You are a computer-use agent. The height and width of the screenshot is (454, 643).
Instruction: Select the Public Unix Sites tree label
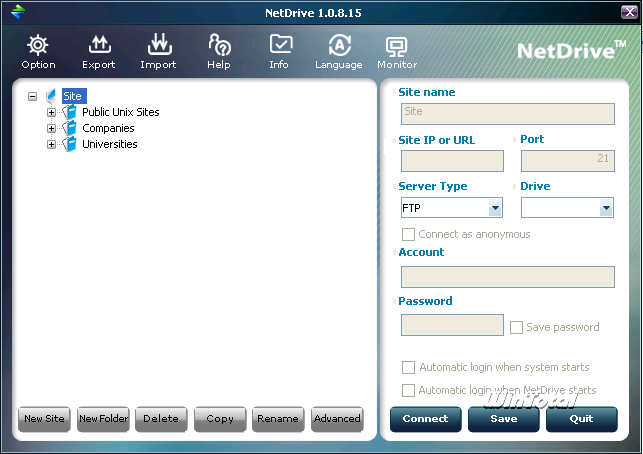121,112
